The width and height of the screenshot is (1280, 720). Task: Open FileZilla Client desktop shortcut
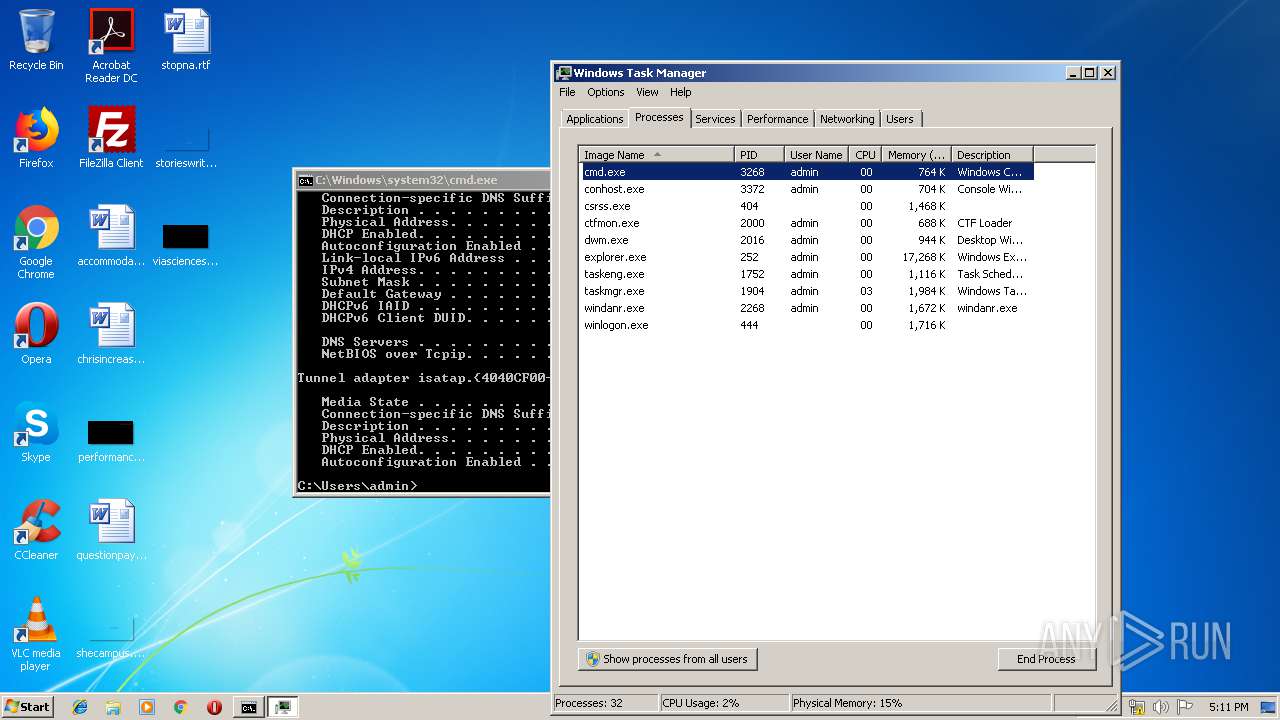[111, 138]
